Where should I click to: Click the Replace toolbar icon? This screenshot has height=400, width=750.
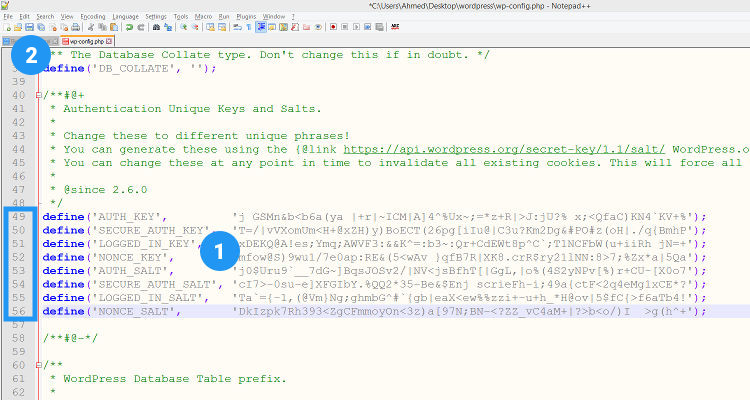click(x=168, y=27)
